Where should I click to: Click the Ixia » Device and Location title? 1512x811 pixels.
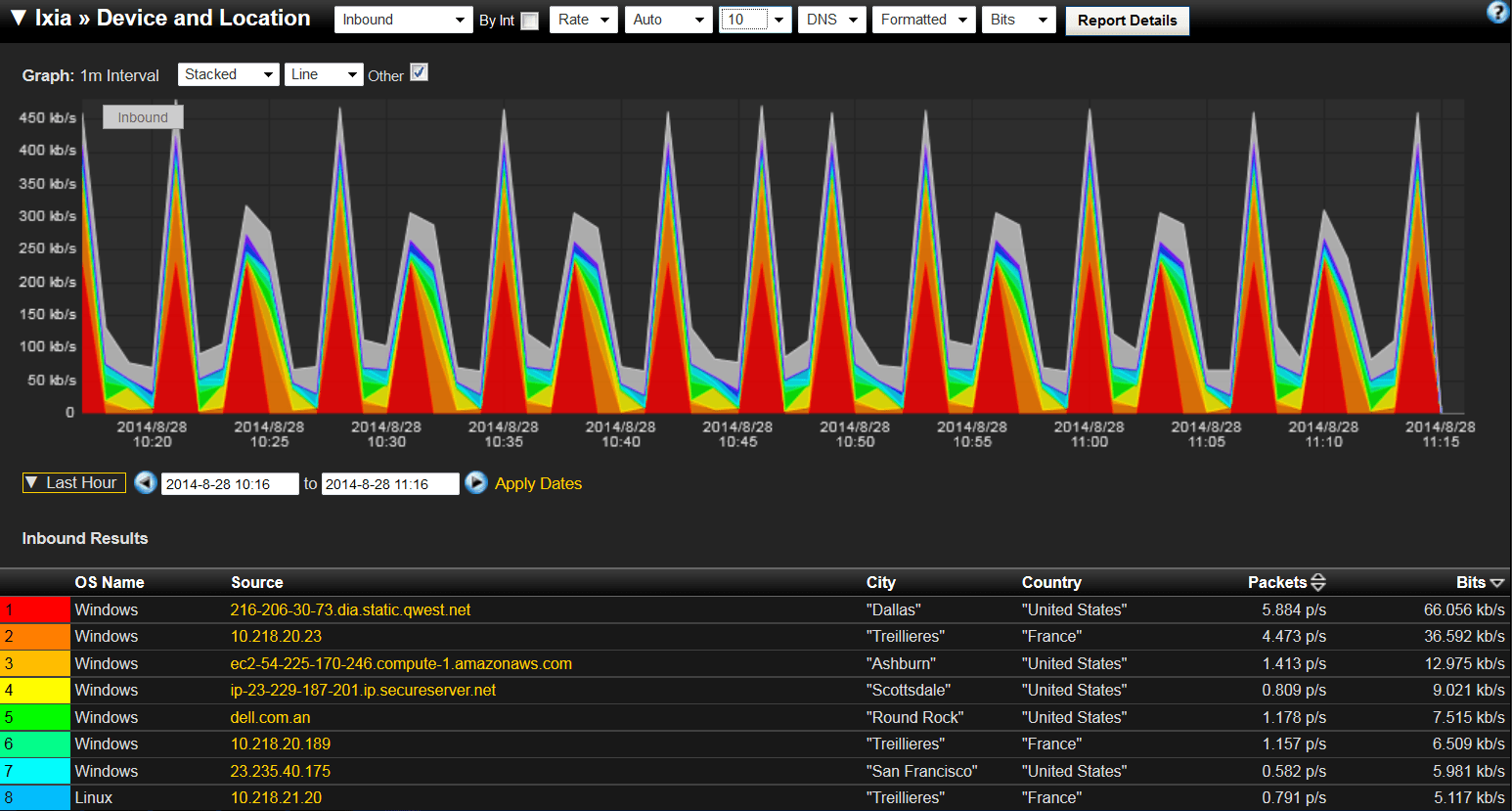pyautogui.click(x=172, y=18)
